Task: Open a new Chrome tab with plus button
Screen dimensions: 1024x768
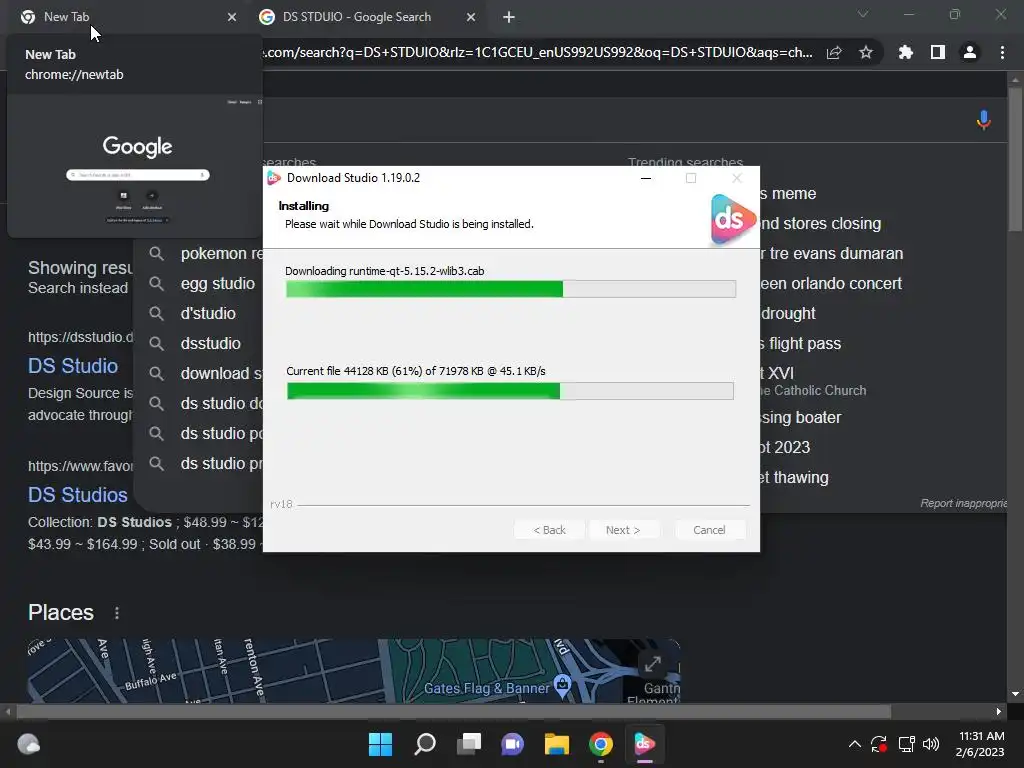Action: (509, 17)
